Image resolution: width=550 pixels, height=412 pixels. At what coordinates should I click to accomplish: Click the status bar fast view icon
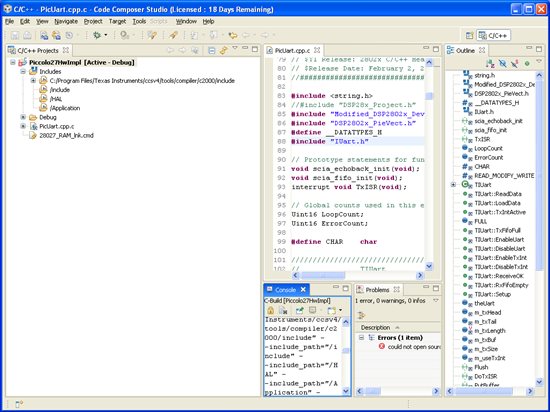[19, 404]
